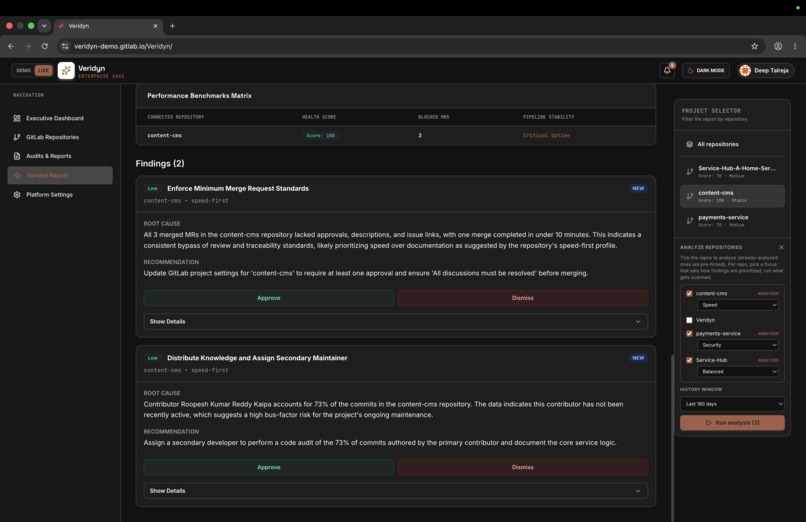Open the Speed focus dropdown for content-cms
Image resolution: width=806 pixels, height=522 pixels.
pyautogui.click(x=738, y=305)
